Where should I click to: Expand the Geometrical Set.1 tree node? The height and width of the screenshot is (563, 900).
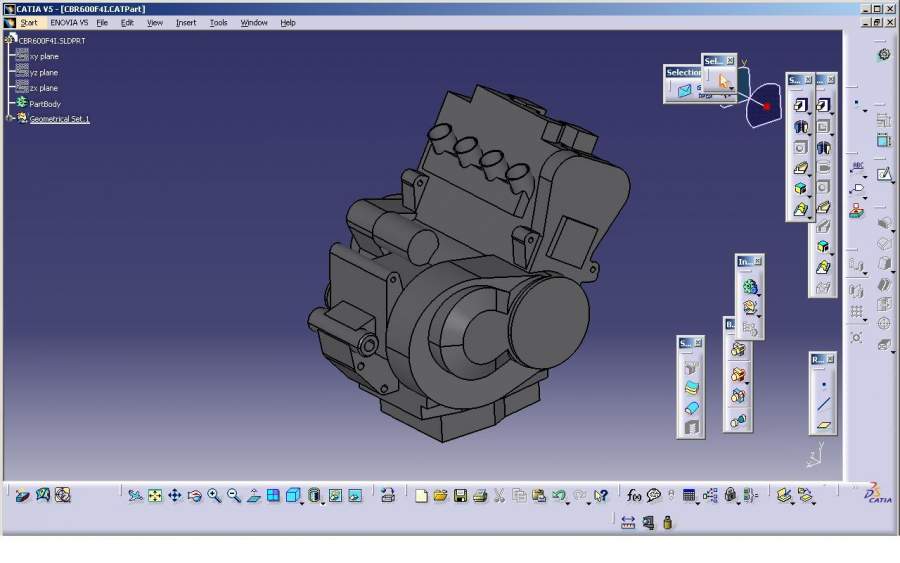[9, 119]
